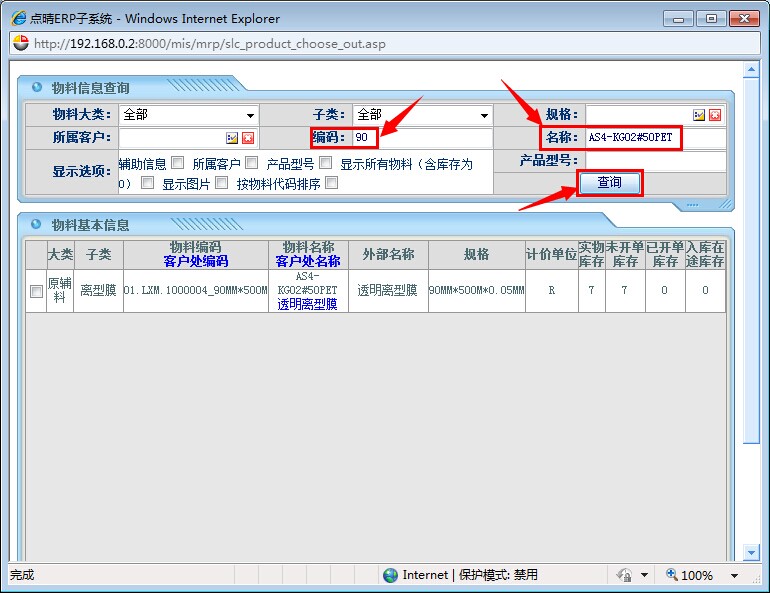This screenshot has height=593, width=770.
Task: Open the 所属客户 picker icon
Action: (x=232, y=138)
